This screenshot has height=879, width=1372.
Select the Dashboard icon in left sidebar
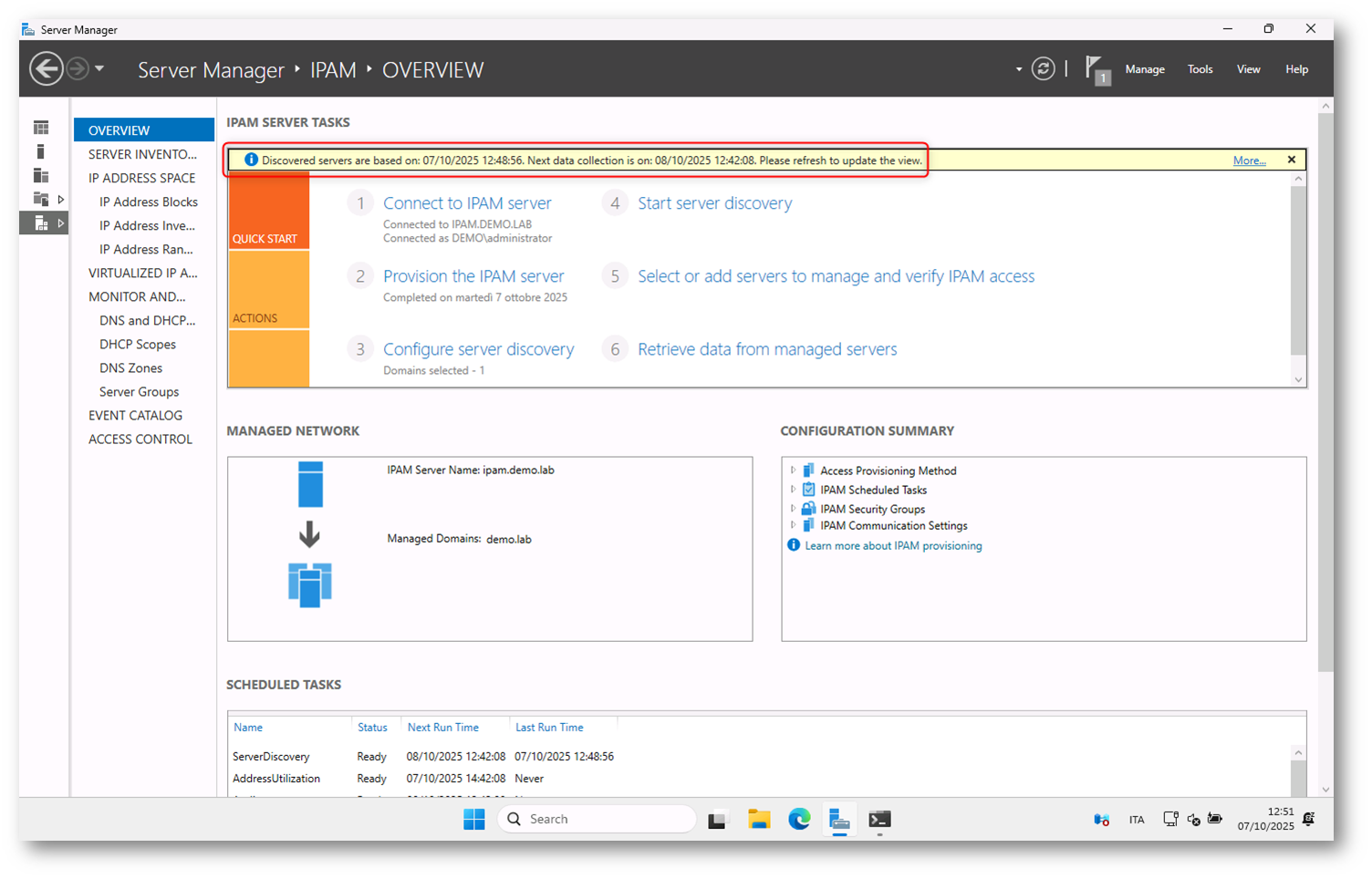point(41,128)
